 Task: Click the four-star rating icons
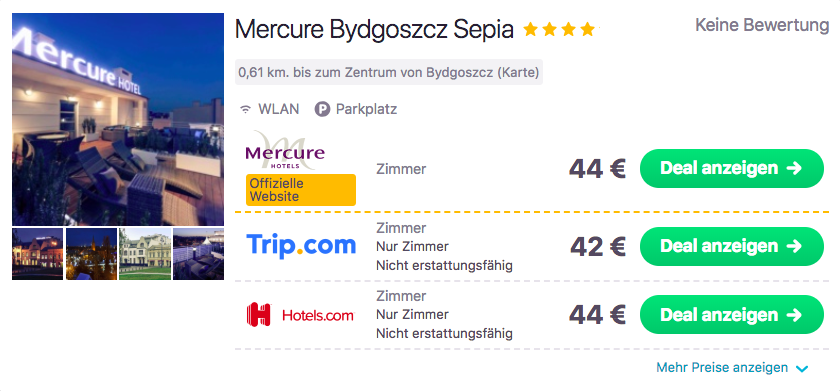559,29
